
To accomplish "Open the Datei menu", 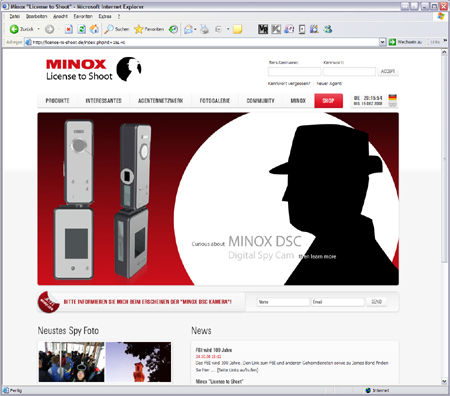I will (14, 16).
